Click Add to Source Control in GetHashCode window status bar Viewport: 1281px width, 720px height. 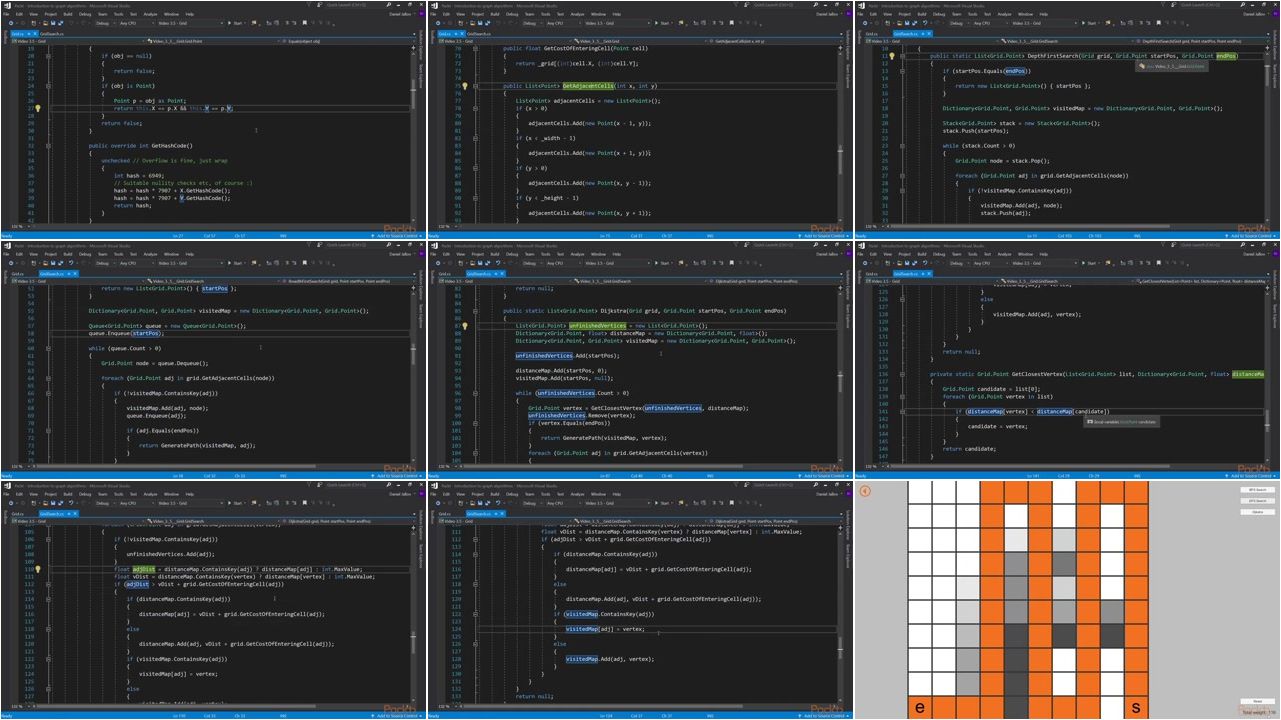tap(396, 236)
